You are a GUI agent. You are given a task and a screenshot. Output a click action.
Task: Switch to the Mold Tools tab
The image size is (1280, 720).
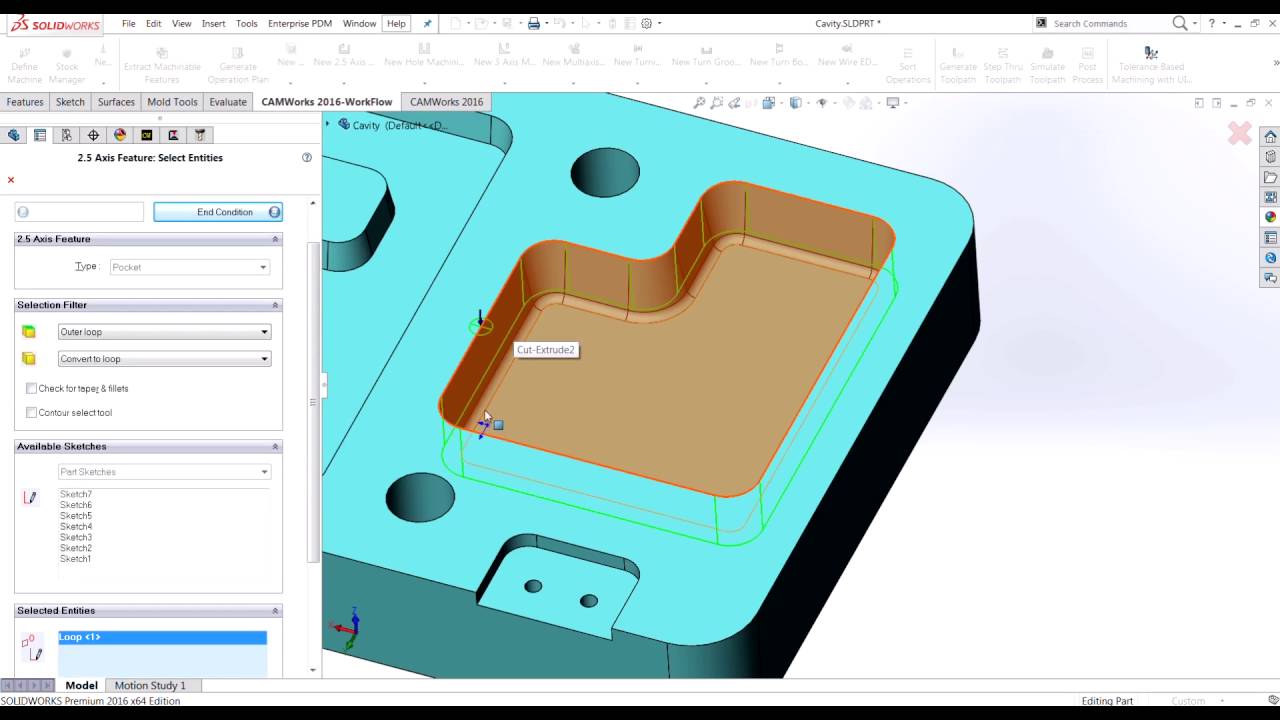(x=172, y=102)
